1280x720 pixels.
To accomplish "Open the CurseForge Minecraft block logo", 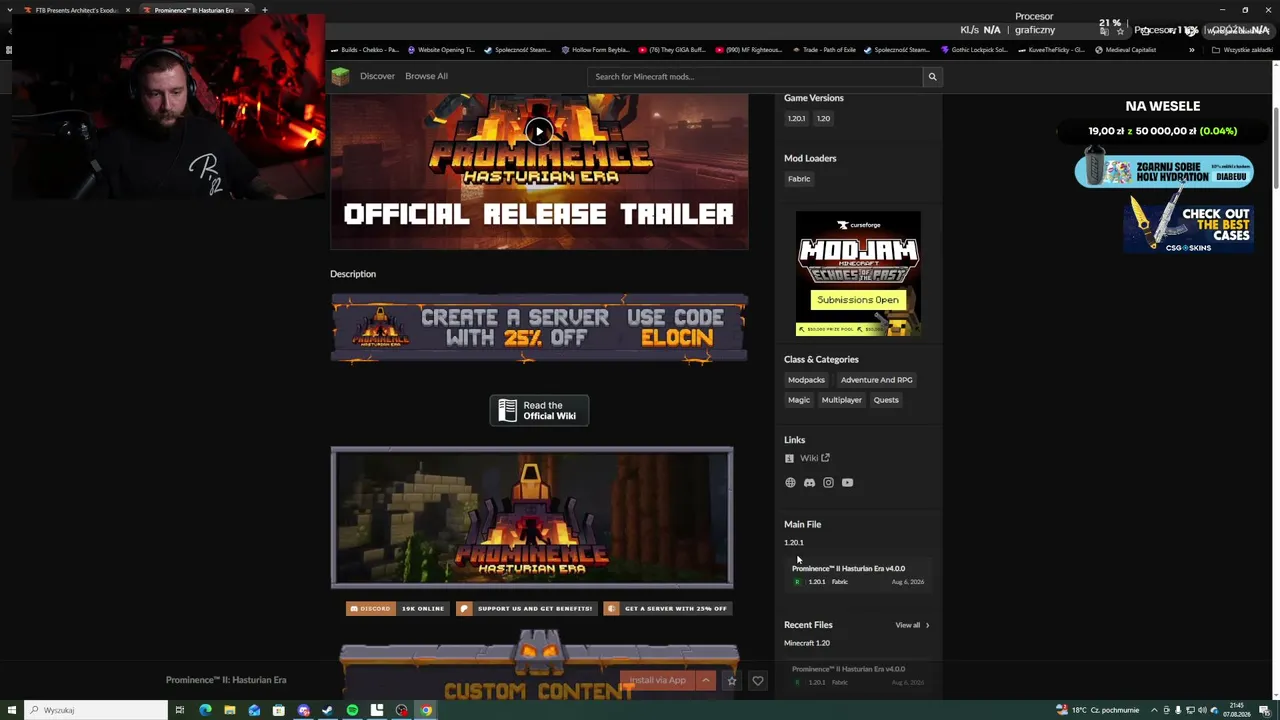I will [x=340, y=76].
